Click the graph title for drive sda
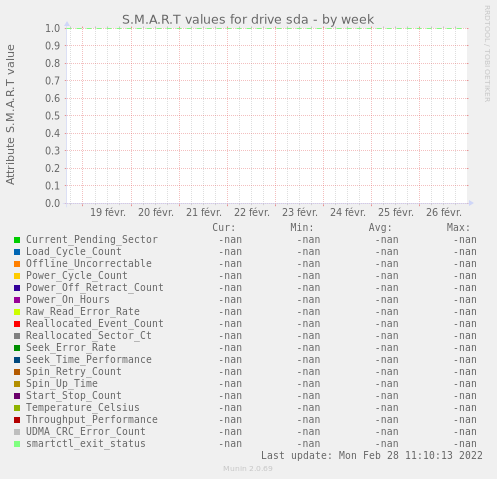 click(x=248, y=20)
